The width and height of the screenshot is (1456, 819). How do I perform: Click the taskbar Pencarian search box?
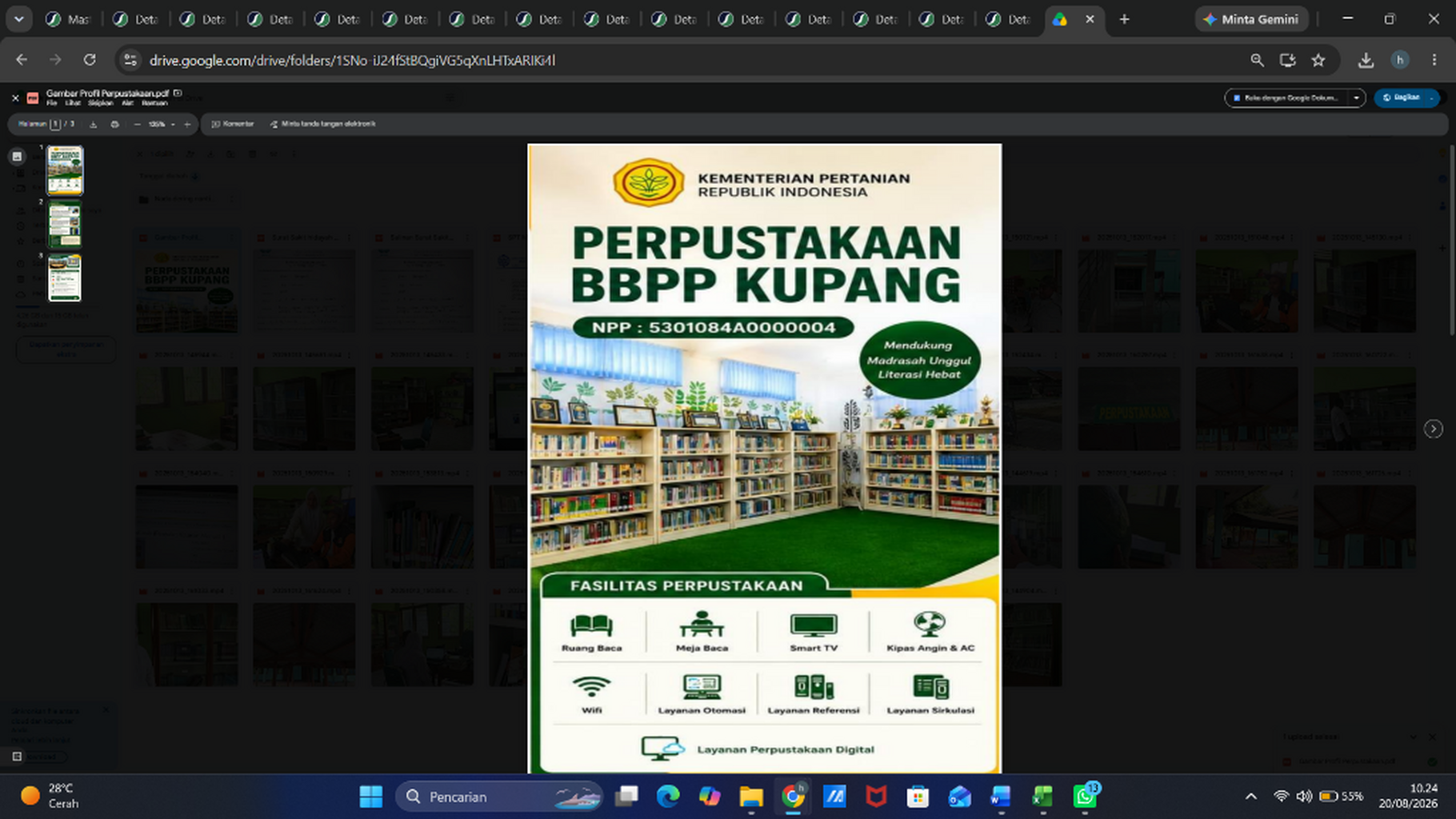(x=499, y=797)
